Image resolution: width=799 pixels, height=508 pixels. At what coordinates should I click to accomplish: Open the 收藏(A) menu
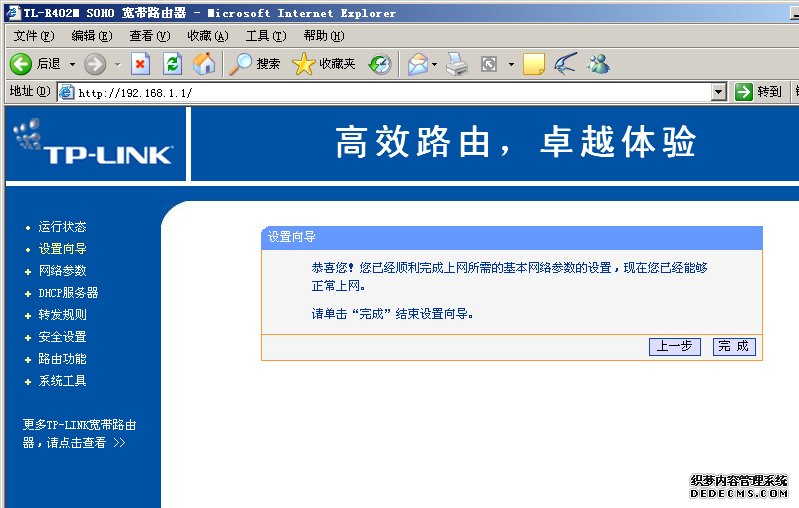[207, 36]
